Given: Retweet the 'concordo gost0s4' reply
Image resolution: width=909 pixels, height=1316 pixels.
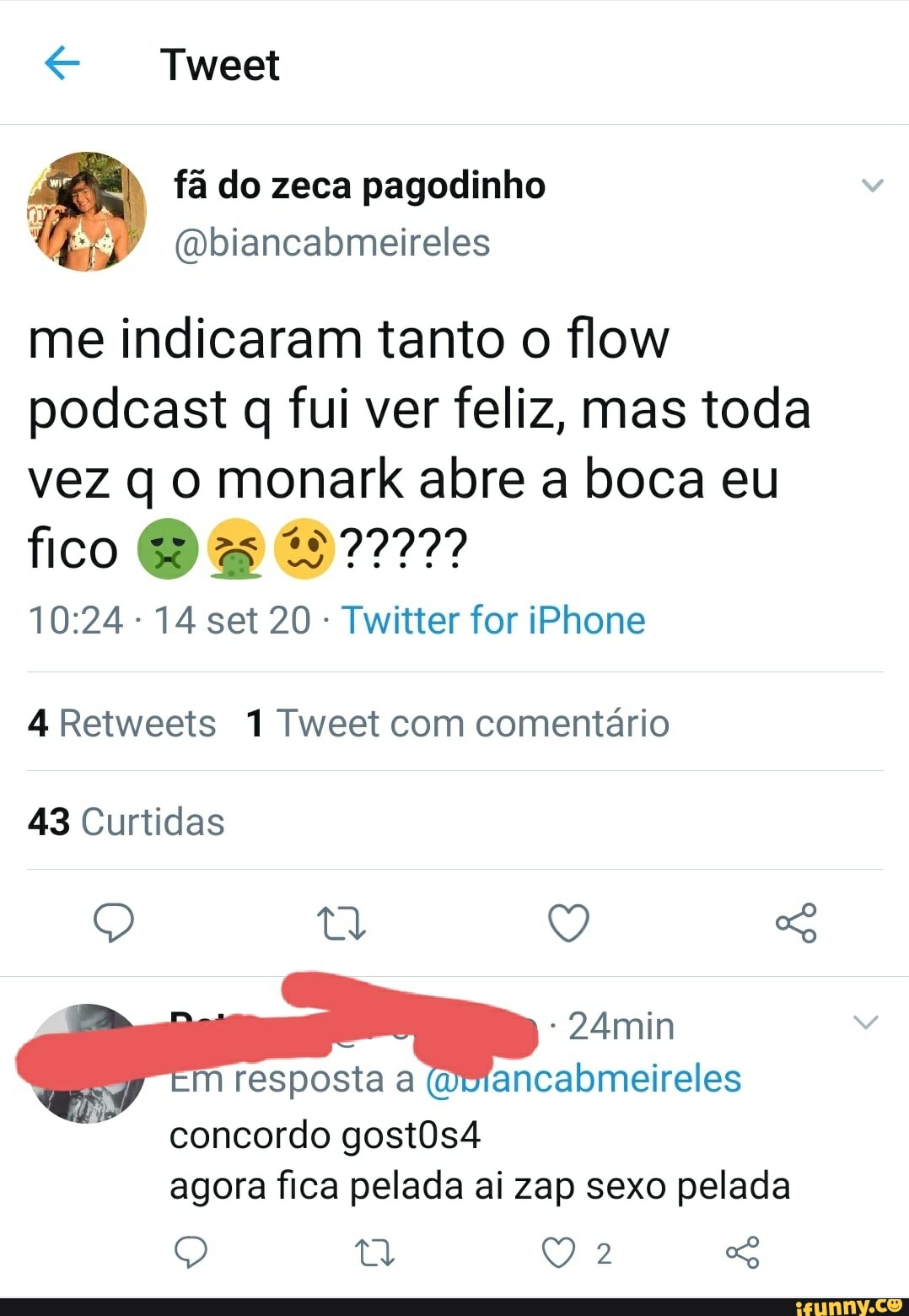Looking at the screenshot, I should 375,1253.
